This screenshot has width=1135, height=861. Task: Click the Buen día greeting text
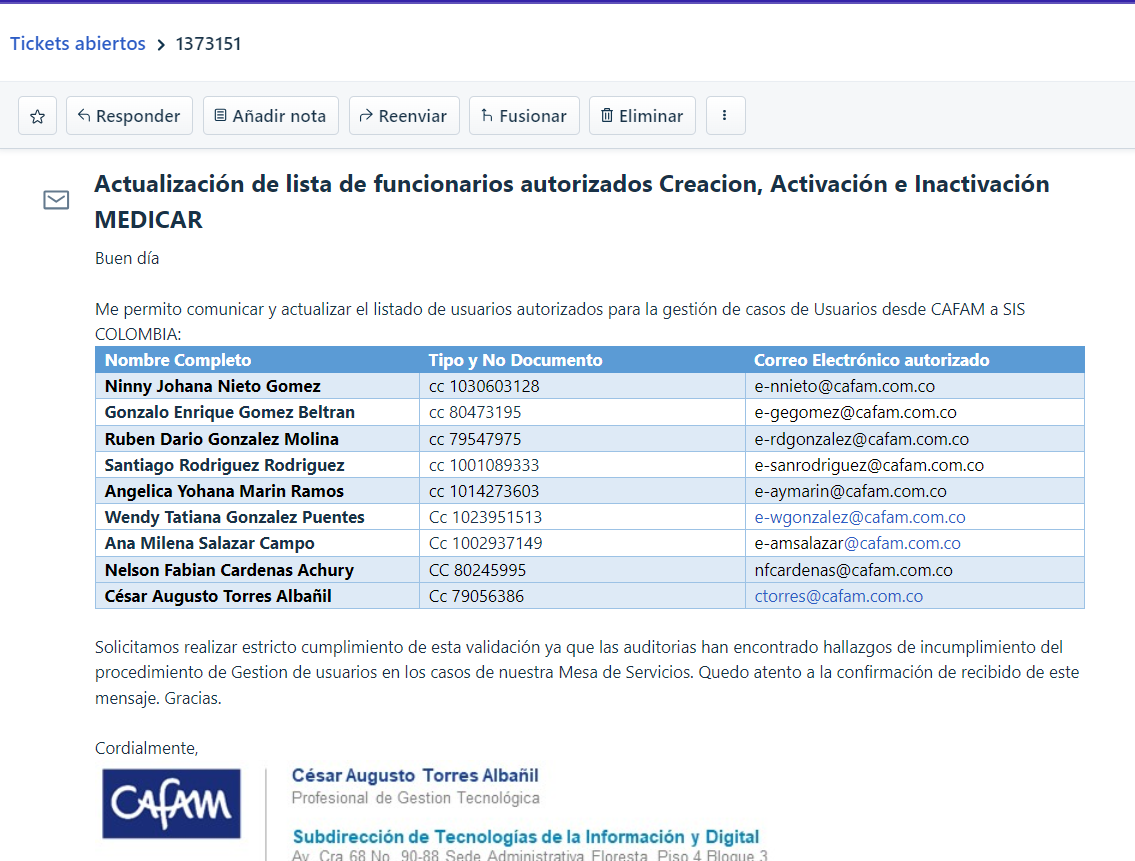tap(127, 259)
